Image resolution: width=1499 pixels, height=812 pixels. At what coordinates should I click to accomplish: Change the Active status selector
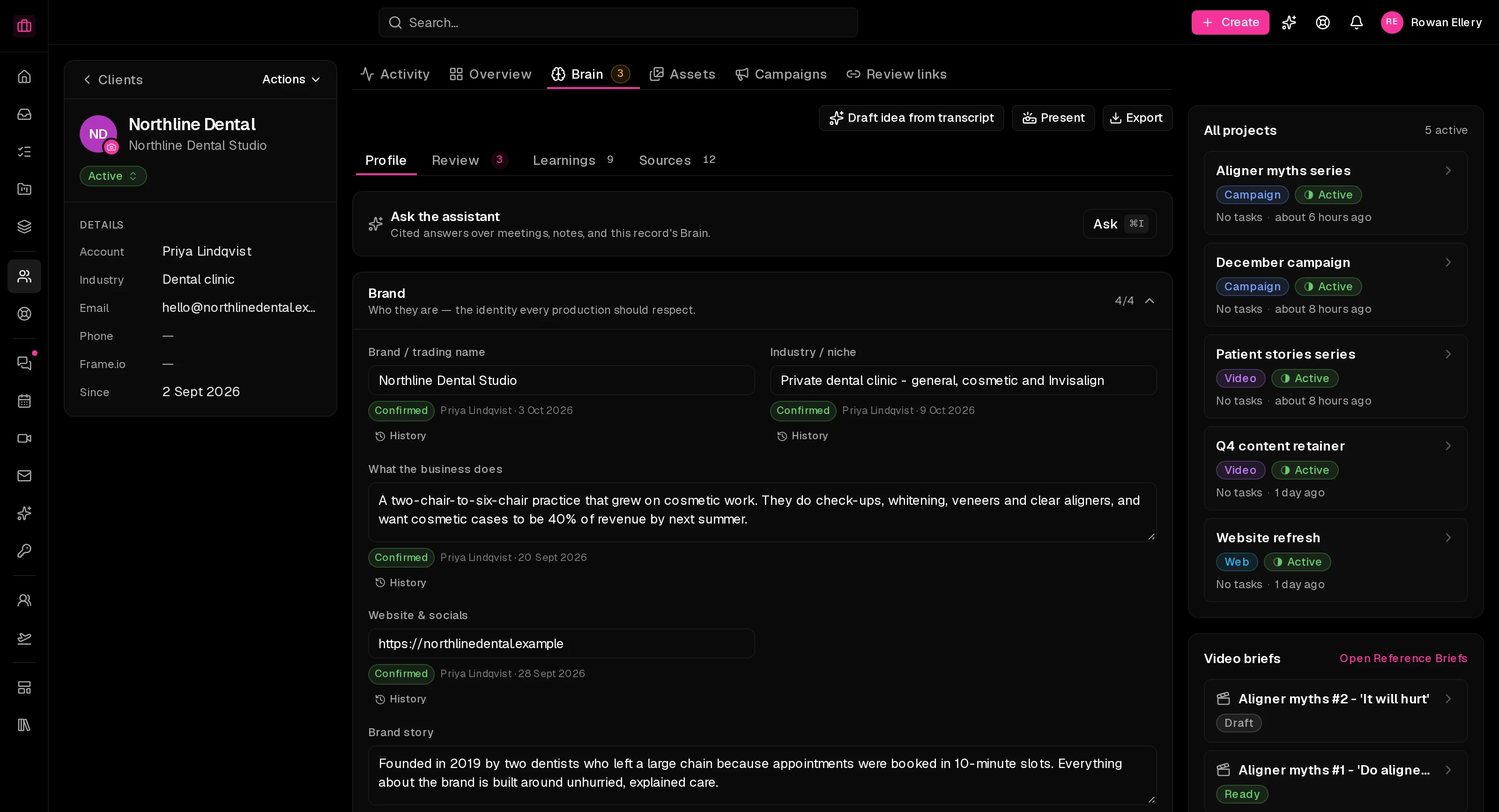tap(113, 176)
